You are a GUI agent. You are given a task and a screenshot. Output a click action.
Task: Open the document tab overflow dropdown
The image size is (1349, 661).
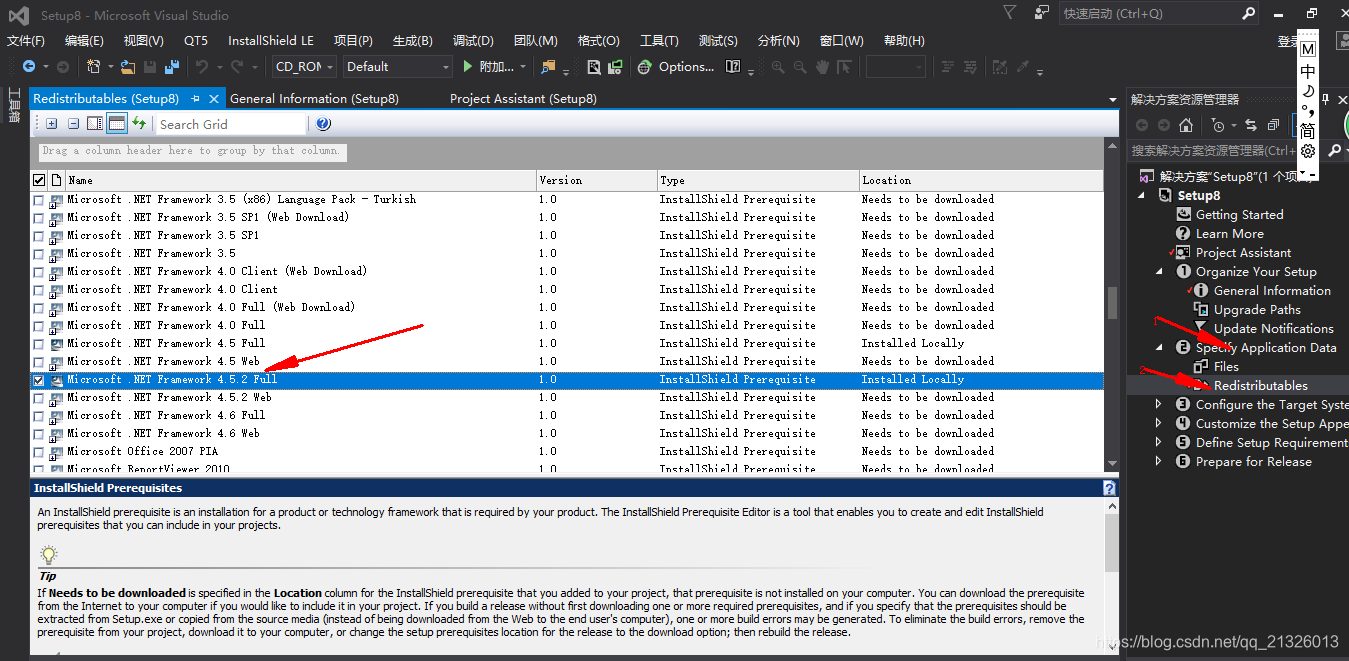(1113, 100)
